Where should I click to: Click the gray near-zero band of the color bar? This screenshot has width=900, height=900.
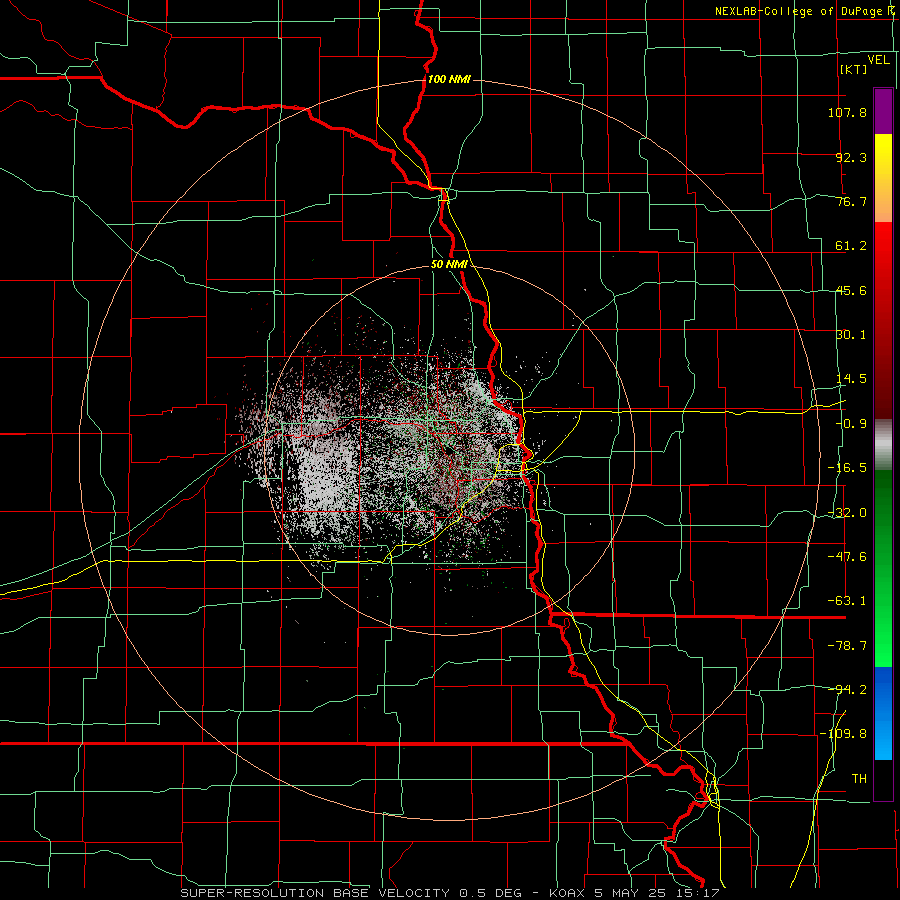[x=883, y=445]
